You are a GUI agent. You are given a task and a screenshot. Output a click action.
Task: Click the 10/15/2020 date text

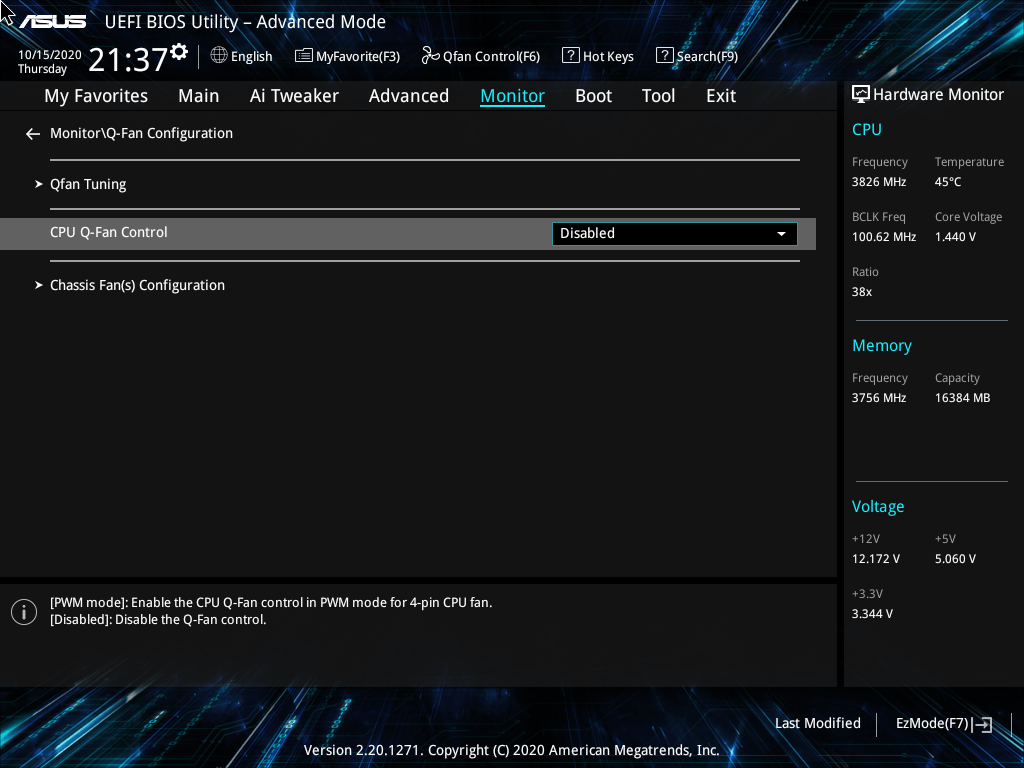click(x=50, y=55)
